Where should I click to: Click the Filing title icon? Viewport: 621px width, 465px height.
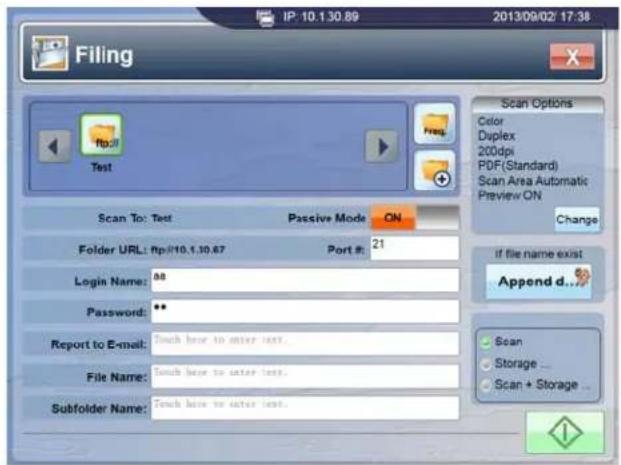click(x=50, y=54)
